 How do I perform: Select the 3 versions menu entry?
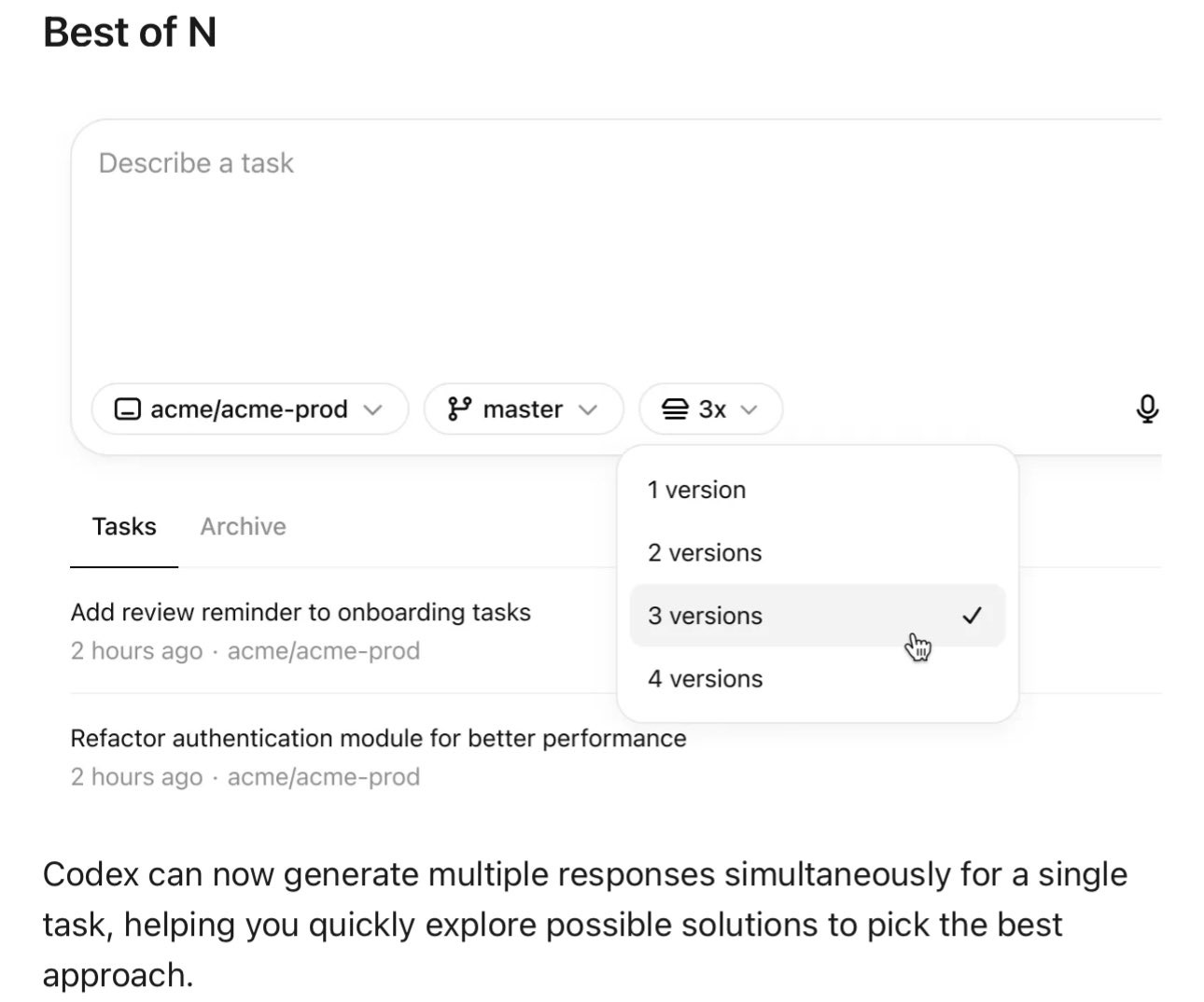[706, 616]
